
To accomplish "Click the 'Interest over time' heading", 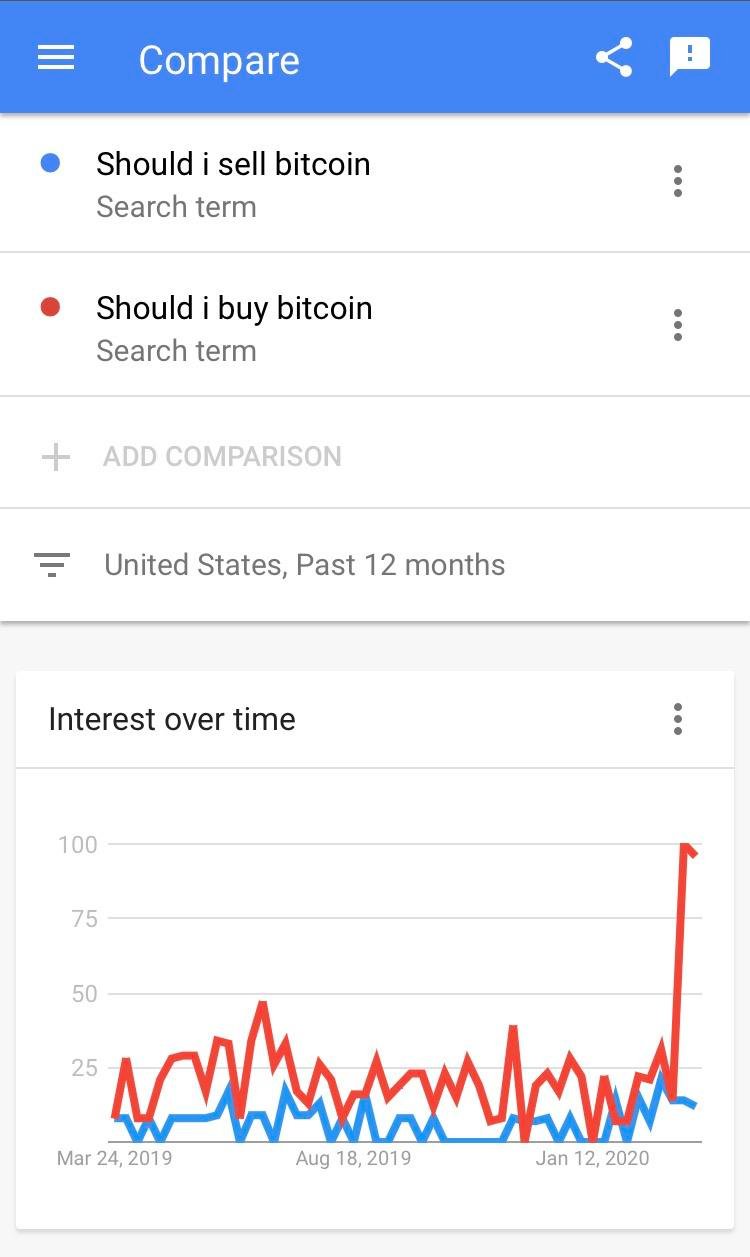I will (x=172, y=719).
